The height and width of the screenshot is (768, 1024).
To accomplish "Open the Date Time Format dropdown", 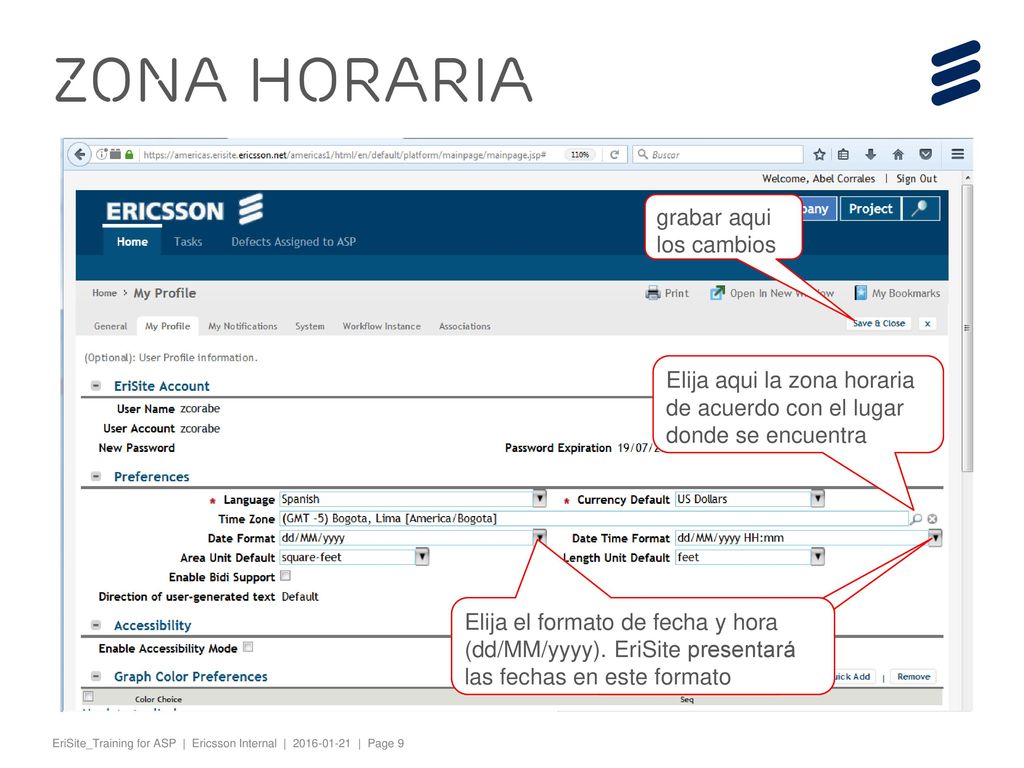I will [936, 537].
